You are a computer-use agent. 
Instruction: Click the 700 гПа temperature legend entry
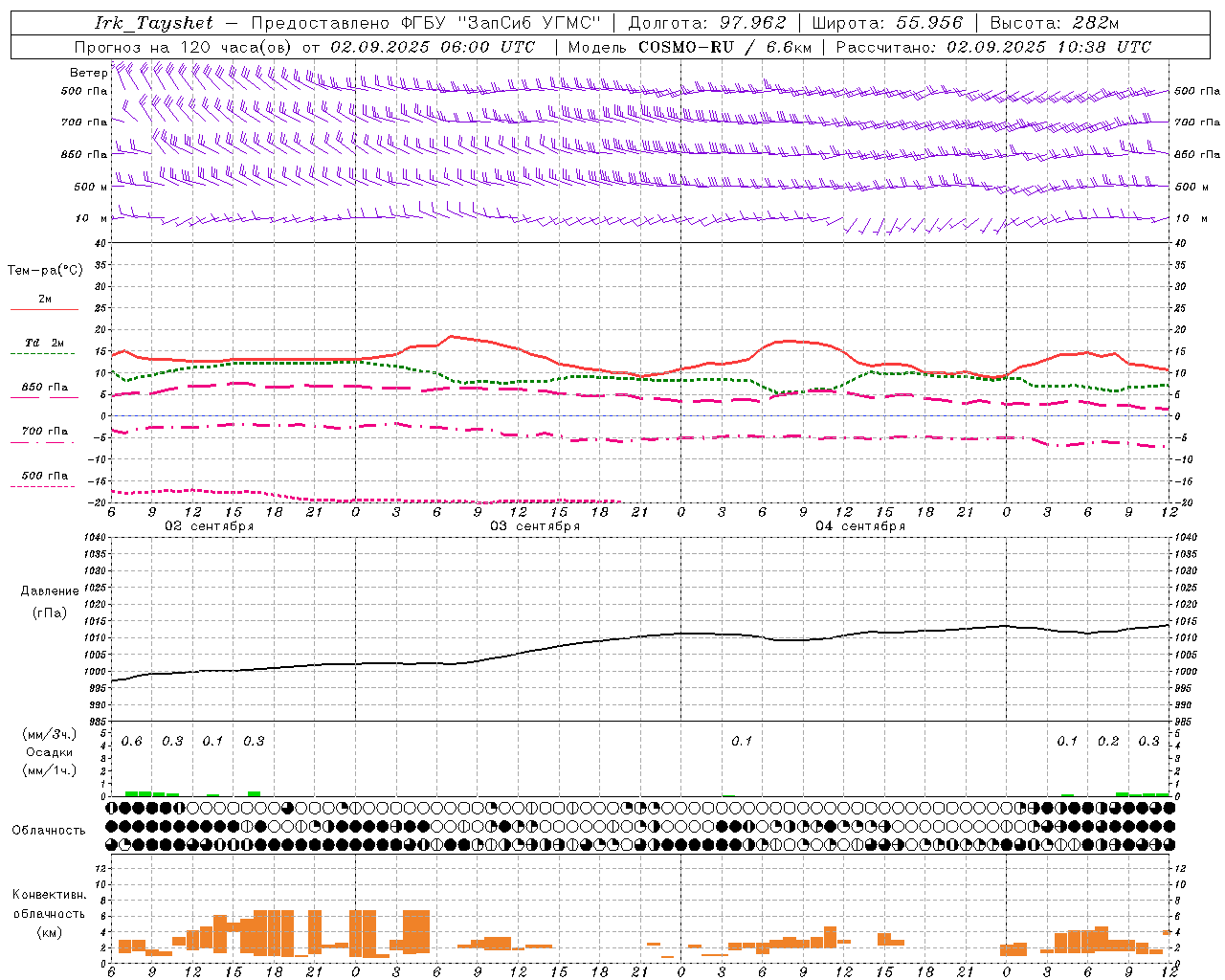45,432
